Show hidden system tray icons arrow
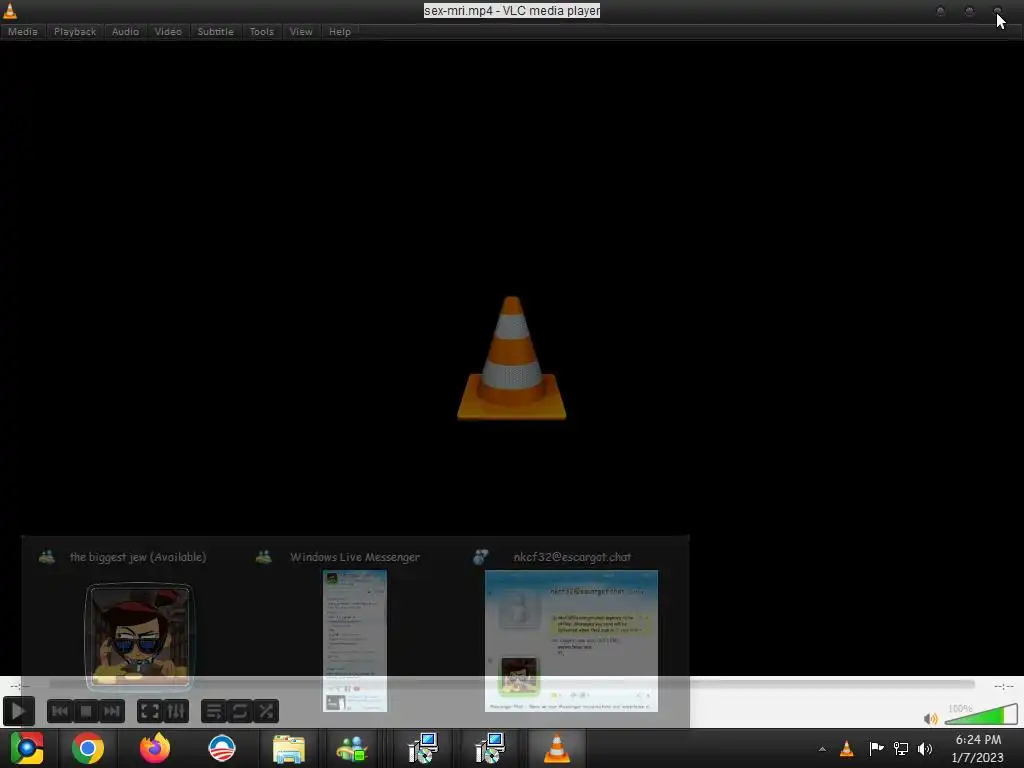Image resolution: width=1024 pixels, height=768 pixels. [822, 749]
